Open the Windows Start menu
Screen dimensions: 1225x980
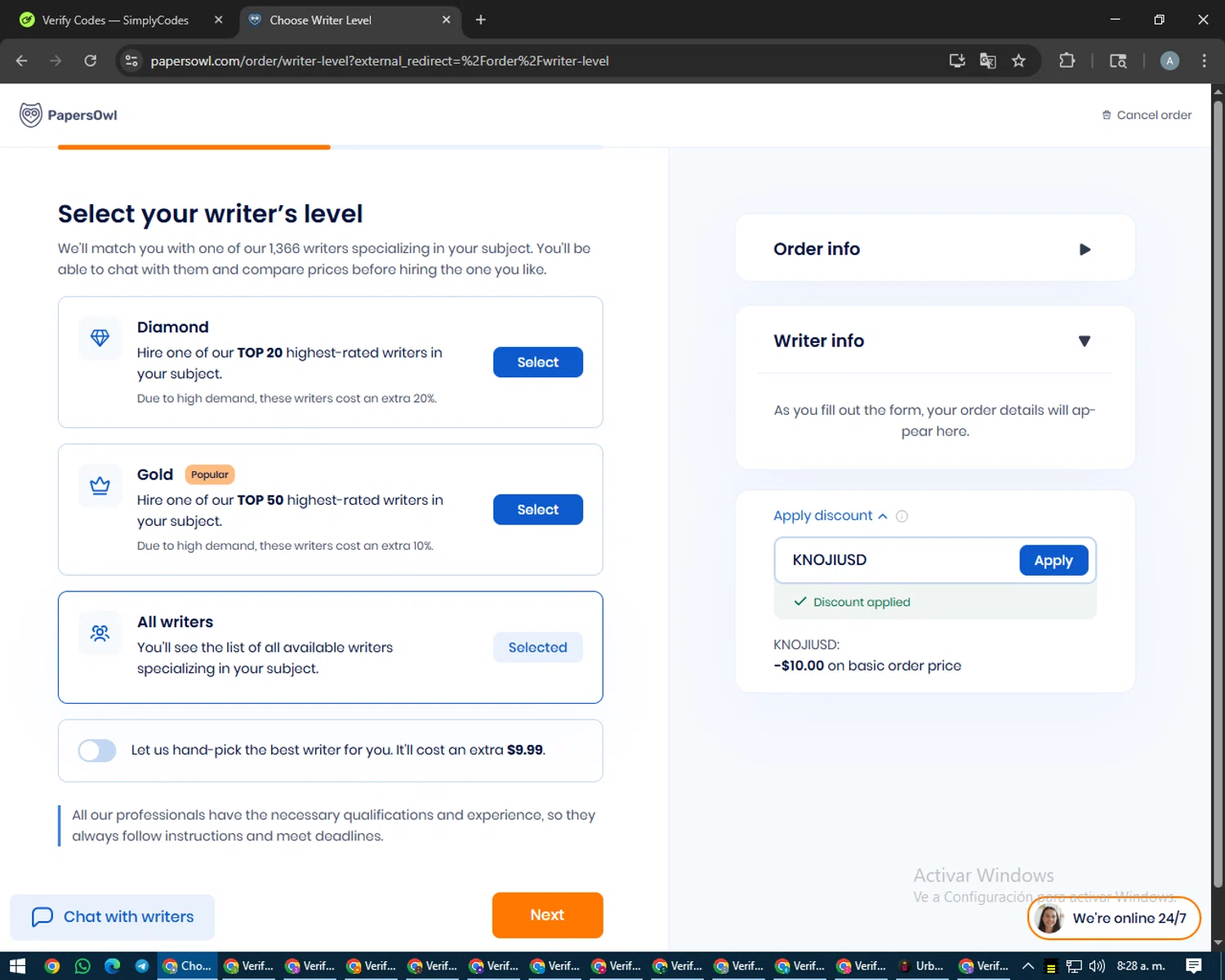pos(17,966)
